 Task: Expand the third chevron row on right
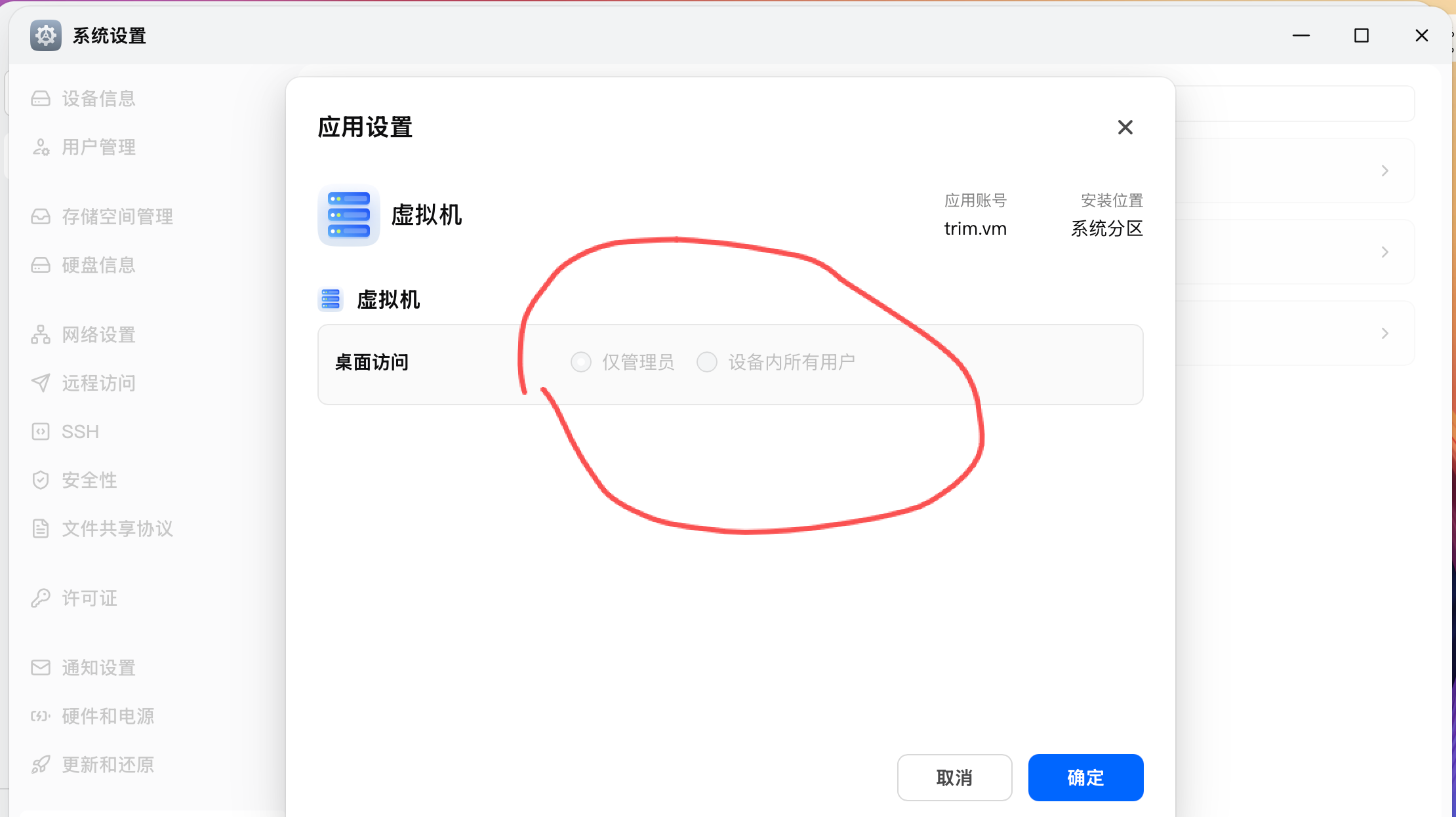(x=1385, y=334)
